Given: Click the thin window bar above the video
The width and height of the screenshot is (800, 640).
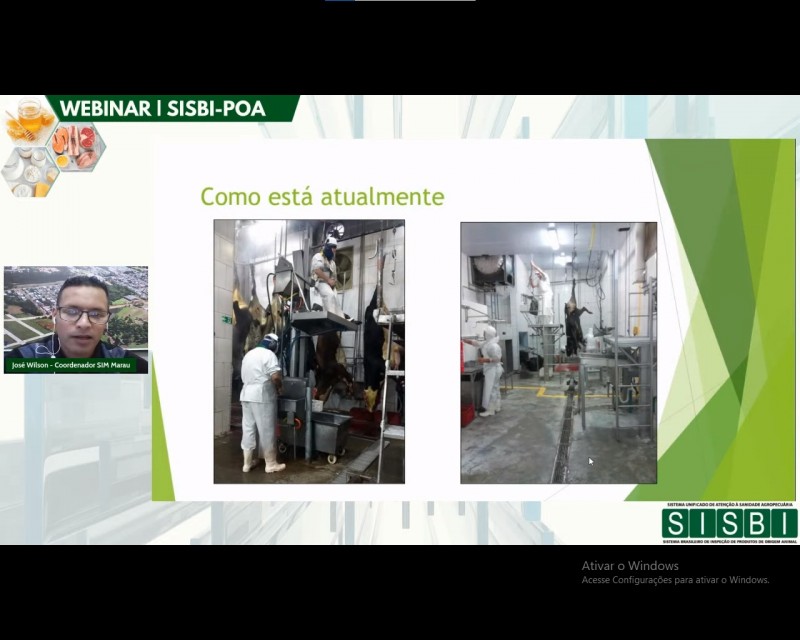Looking at the screenshot, I should tap(400, 1).
